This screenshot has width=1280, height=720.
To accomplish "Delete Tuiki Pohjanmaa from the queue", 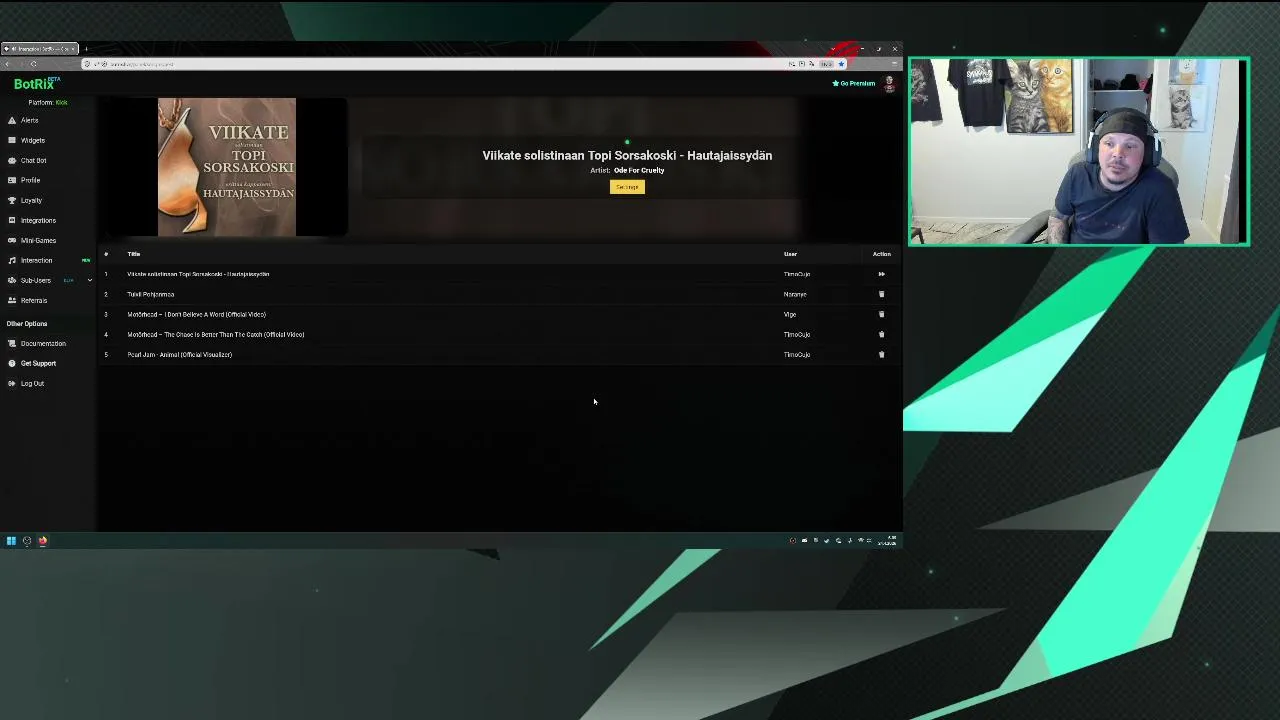I will pyautogui.click(x=881, y=294).
